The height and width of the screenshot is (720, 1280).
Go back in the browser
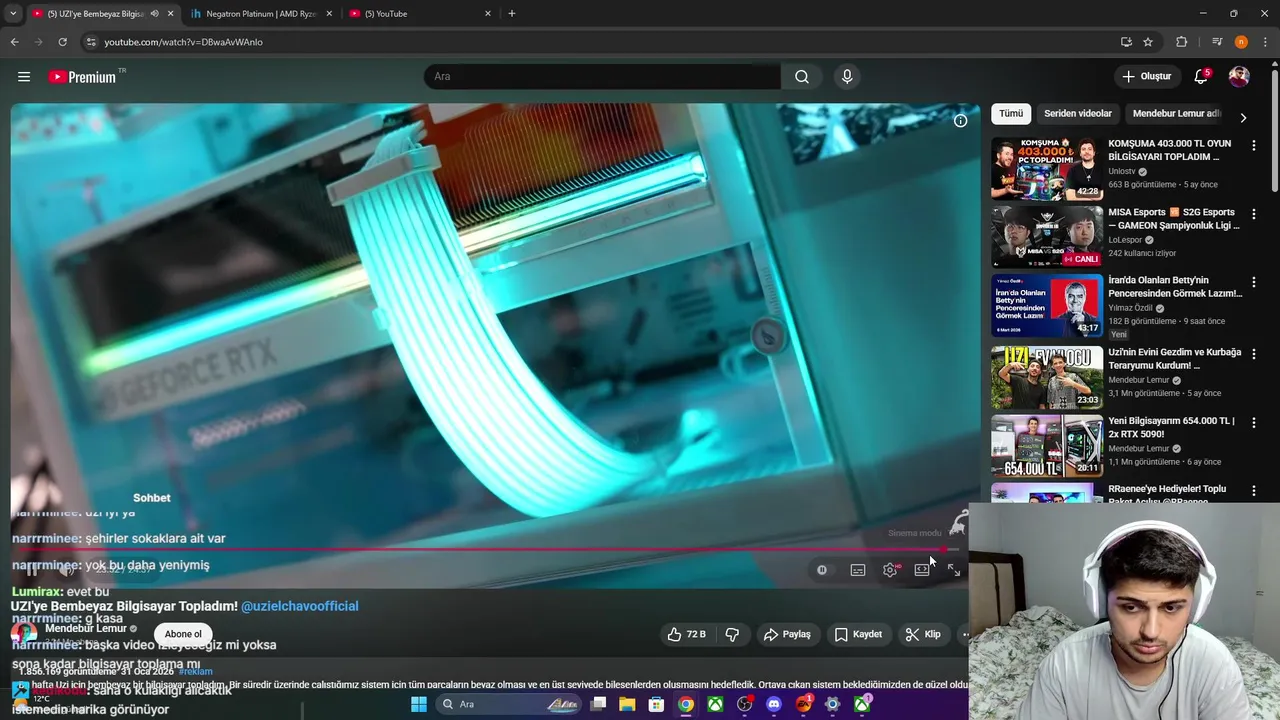(x=14, y=42)
